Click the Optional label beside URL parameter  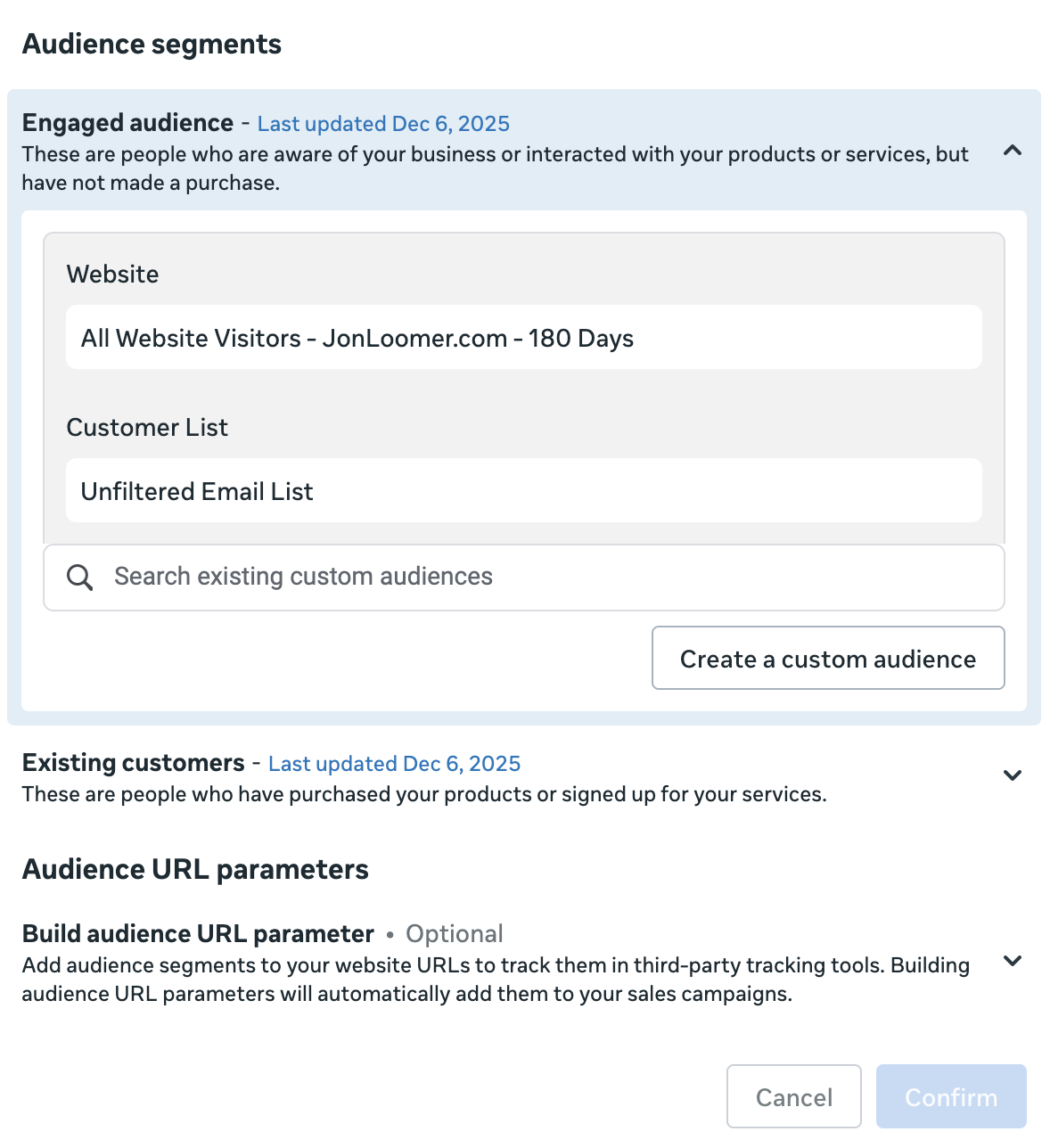tap(454, 934)
